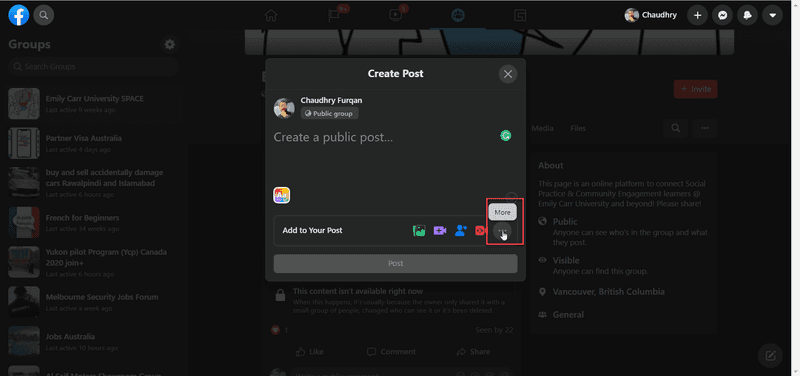Screen dimensions: 800x376
Task: Open the colorful Aa background picker
Action: 282,195
